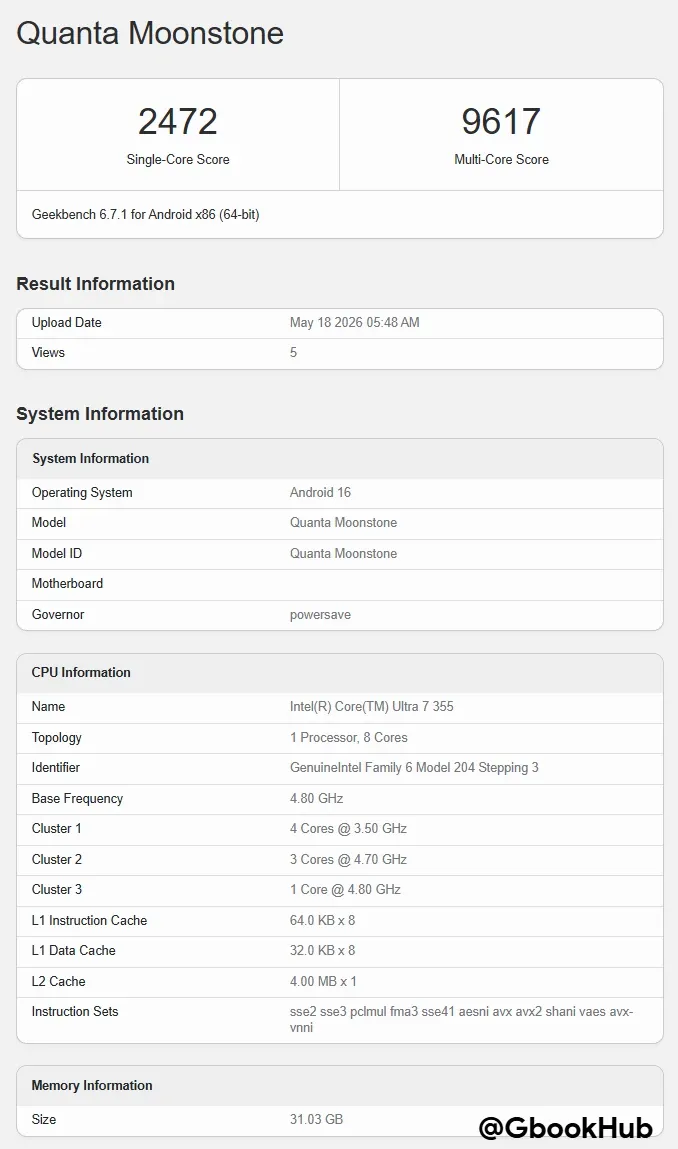Click the L2 Cache label
Screen dimensions: 678x1149
coord(59,981)
